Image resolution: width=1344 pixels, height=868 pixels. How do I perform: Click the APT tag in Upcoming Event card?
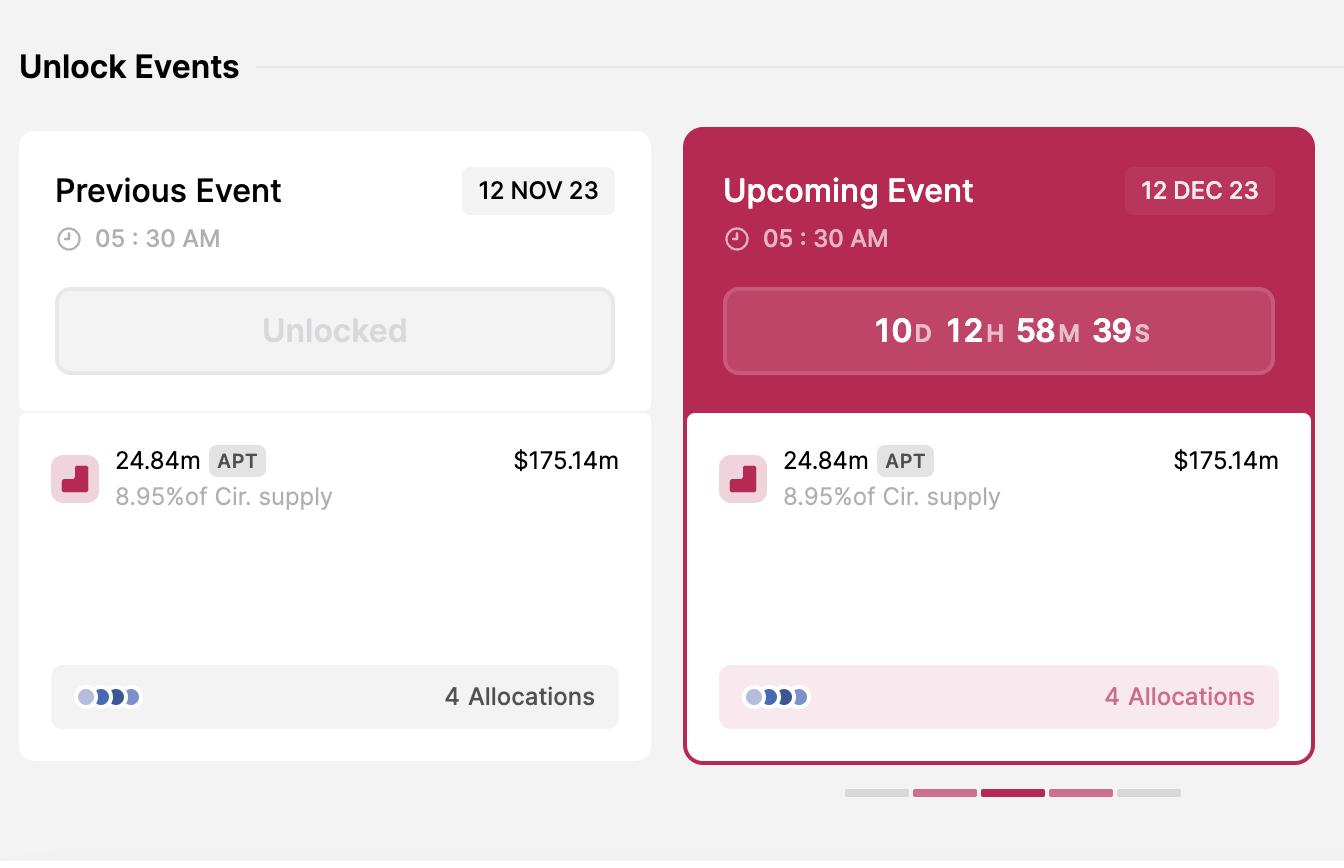point(905,461)
